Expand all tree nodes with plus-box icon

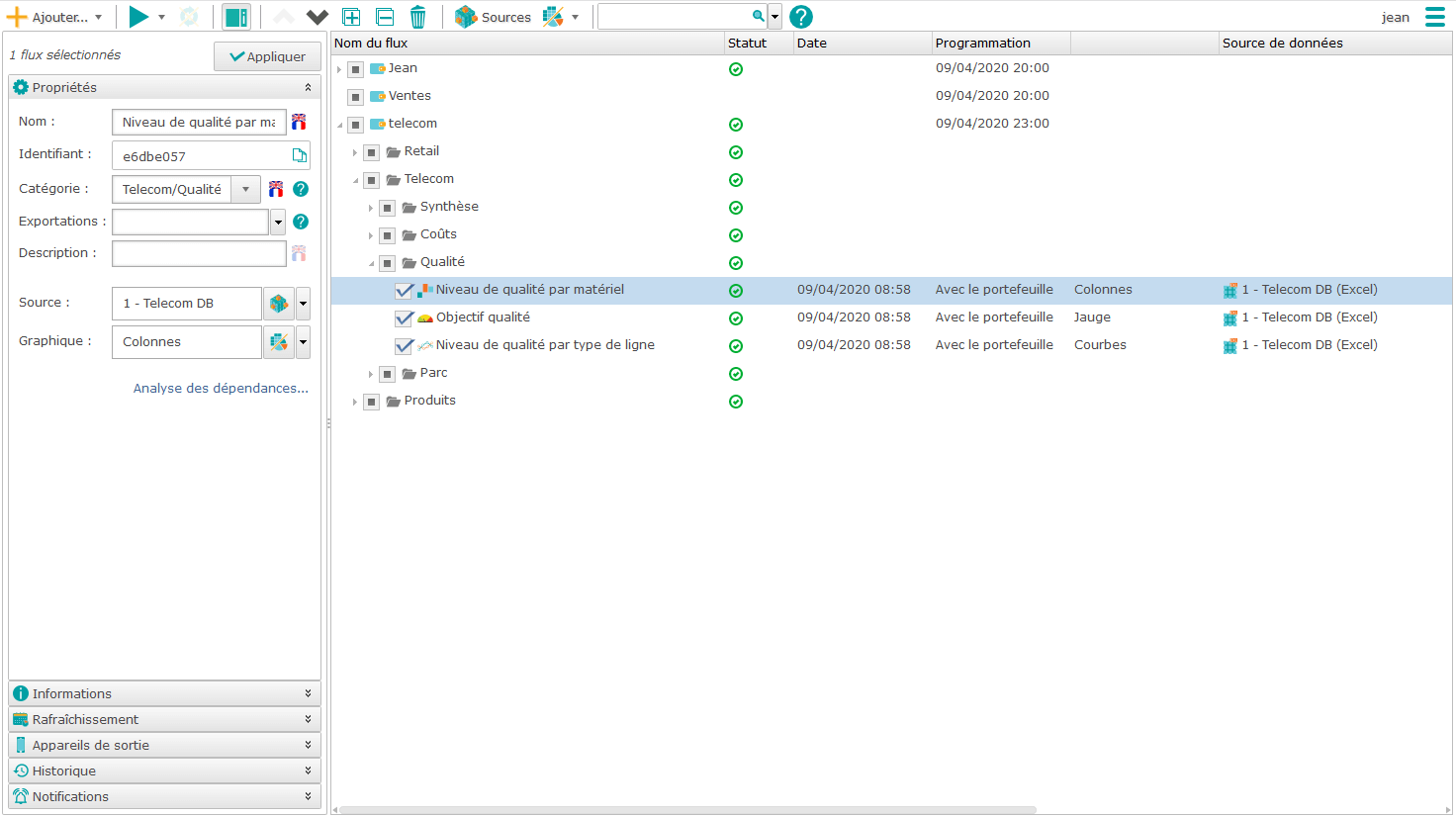(351, 17)
